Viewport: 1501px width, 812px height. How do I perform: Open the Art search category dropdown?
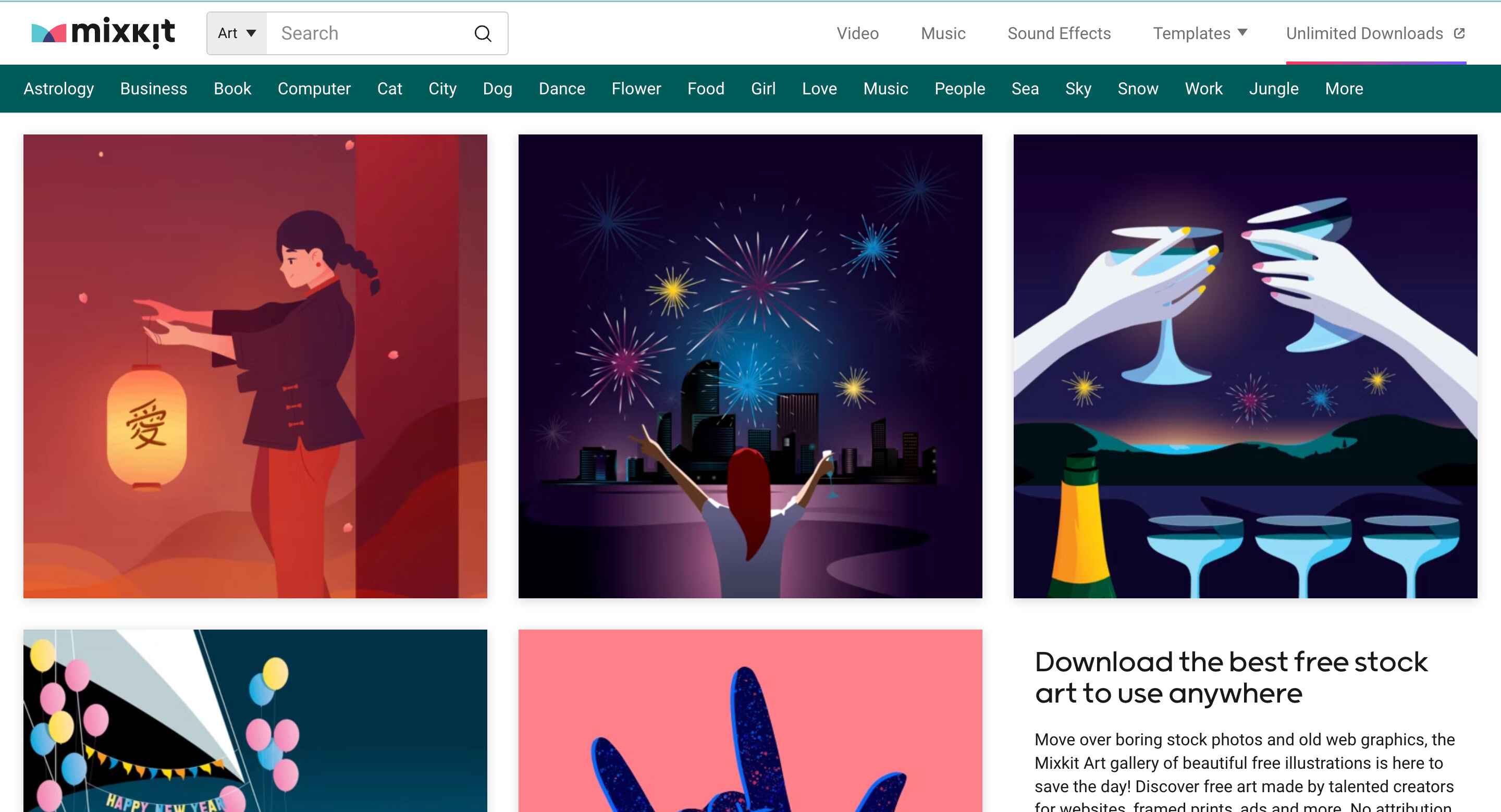point(237,33)
